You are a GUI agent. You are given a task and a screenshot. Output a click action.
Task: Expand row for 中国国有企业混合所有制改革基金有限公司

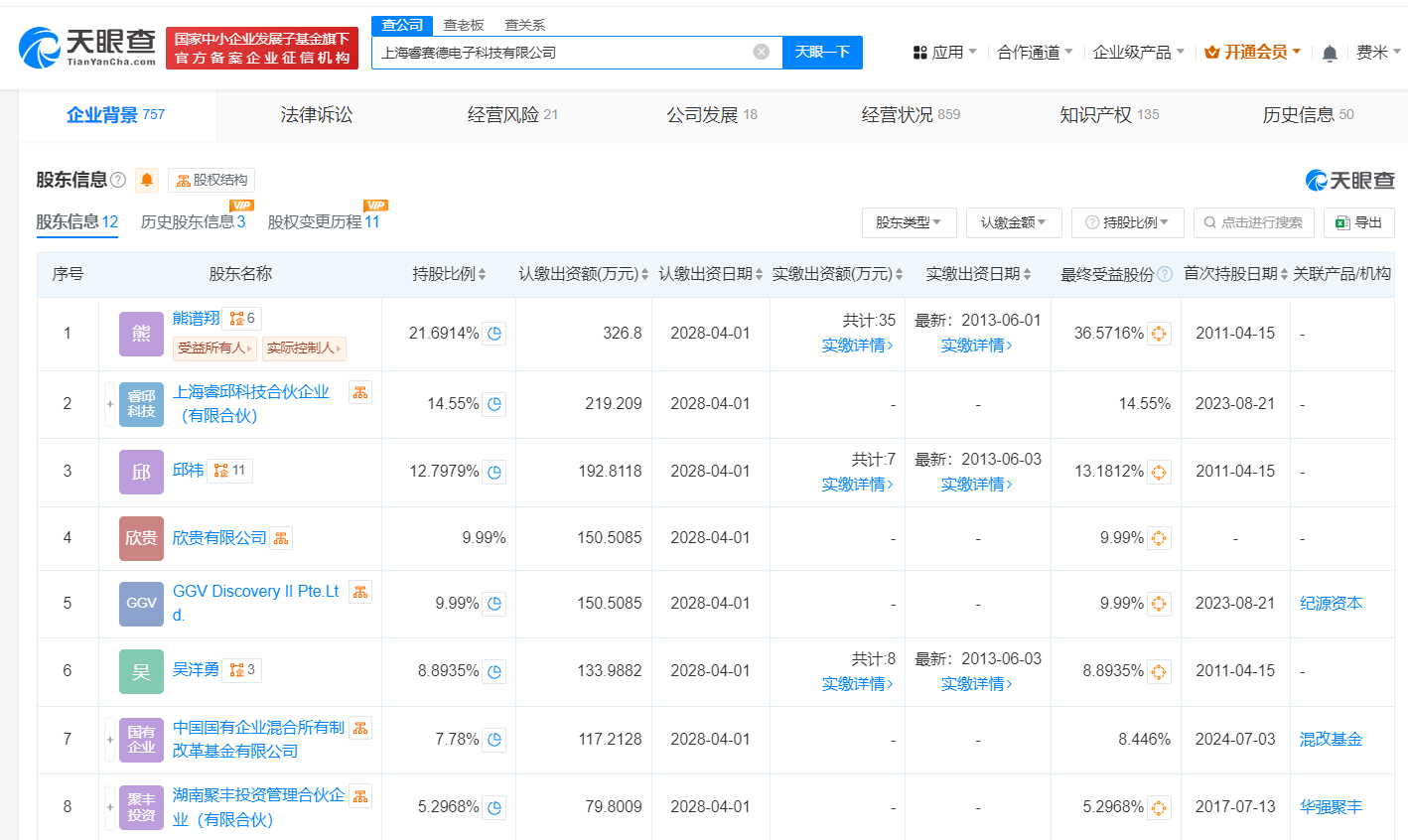pyautogui.click(x=108, y=739)
